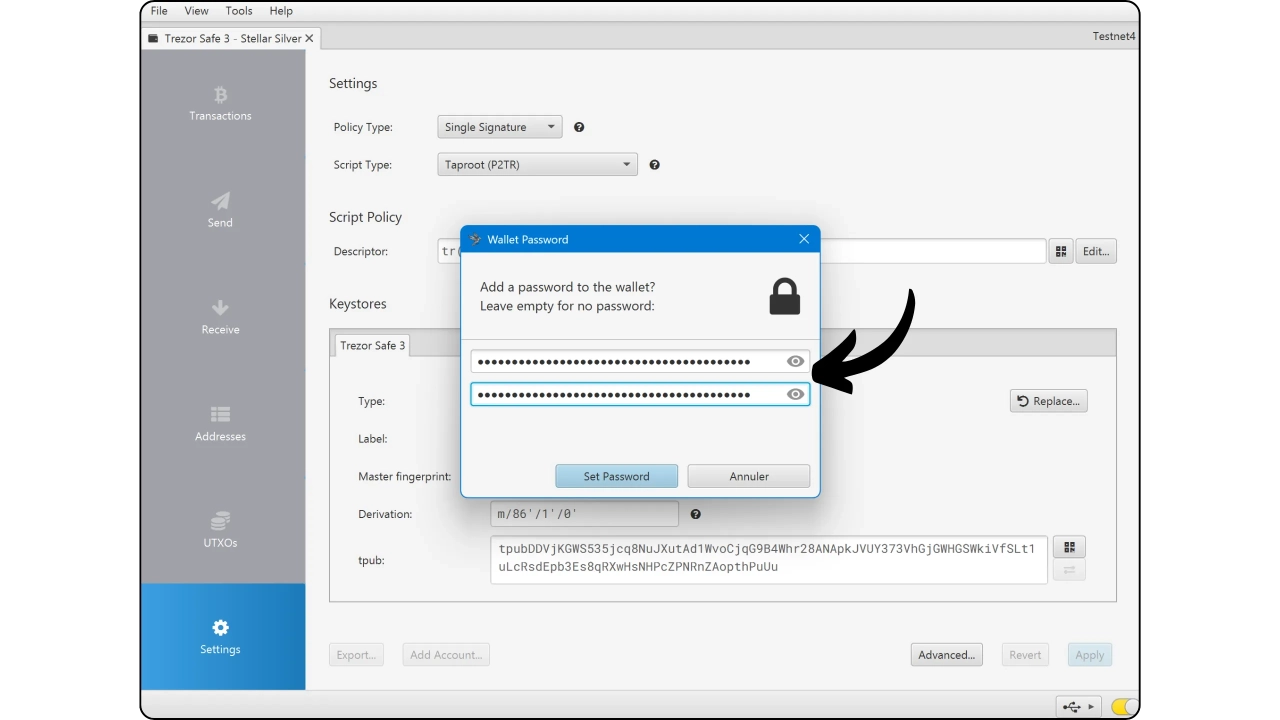The image size is (1280, 720).
Task: Click the Annuler button
Action: pos(748,477)
